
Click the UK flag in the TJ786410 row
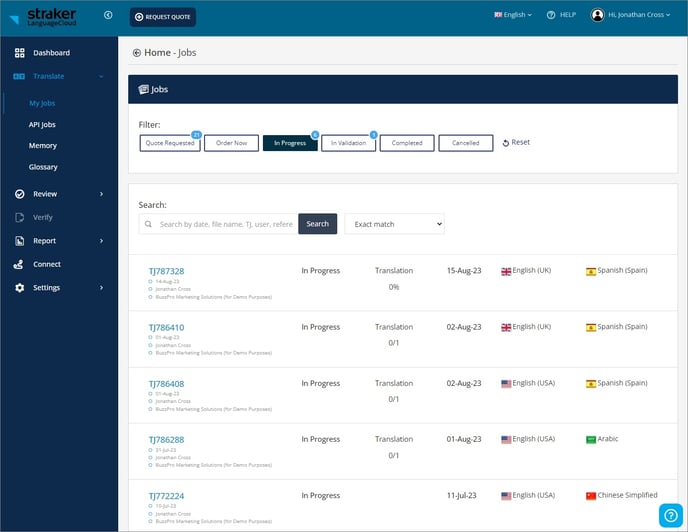click(506, 327)
